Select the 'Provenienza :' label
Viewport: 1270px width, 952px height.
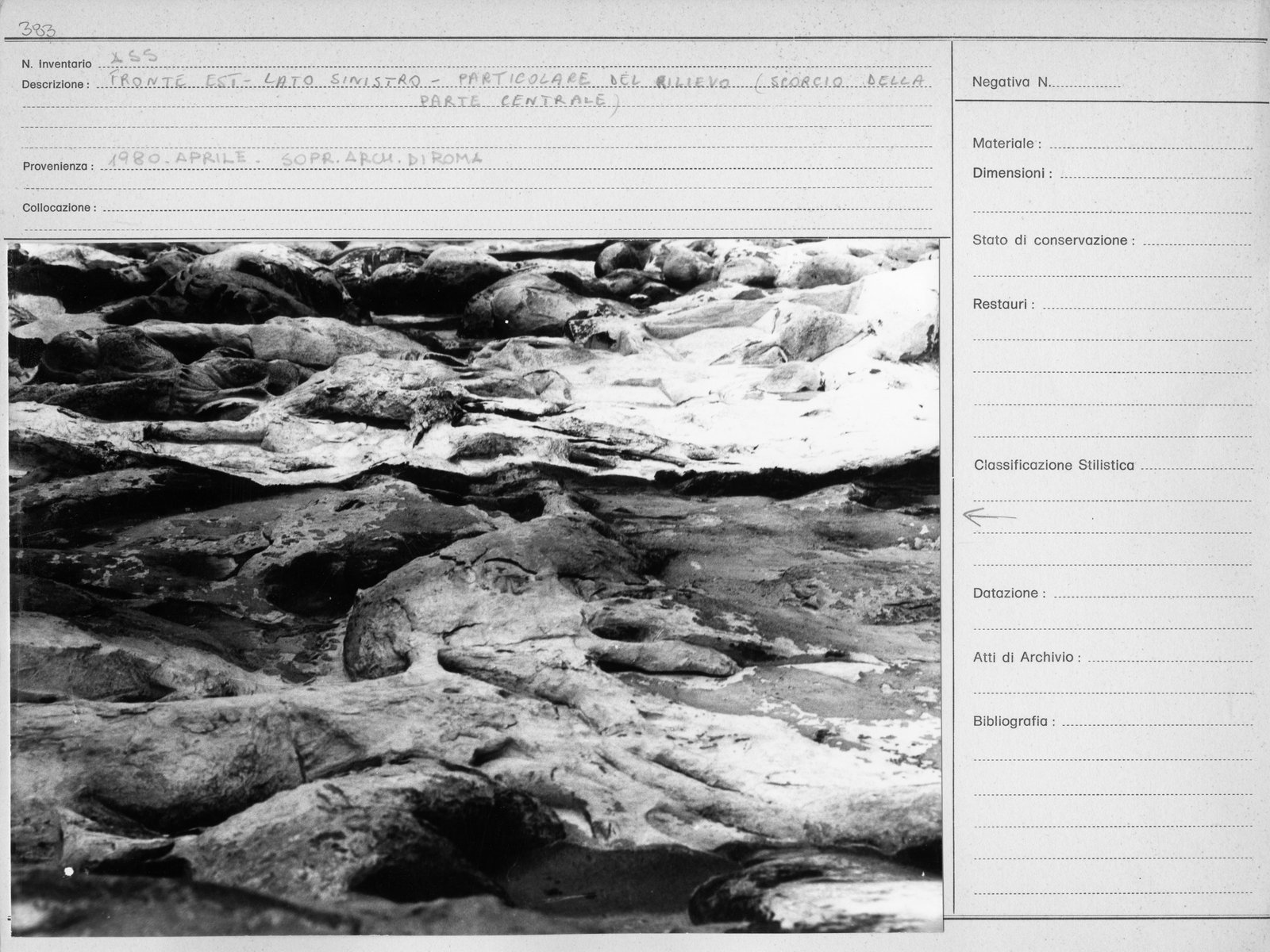(58, 167)
